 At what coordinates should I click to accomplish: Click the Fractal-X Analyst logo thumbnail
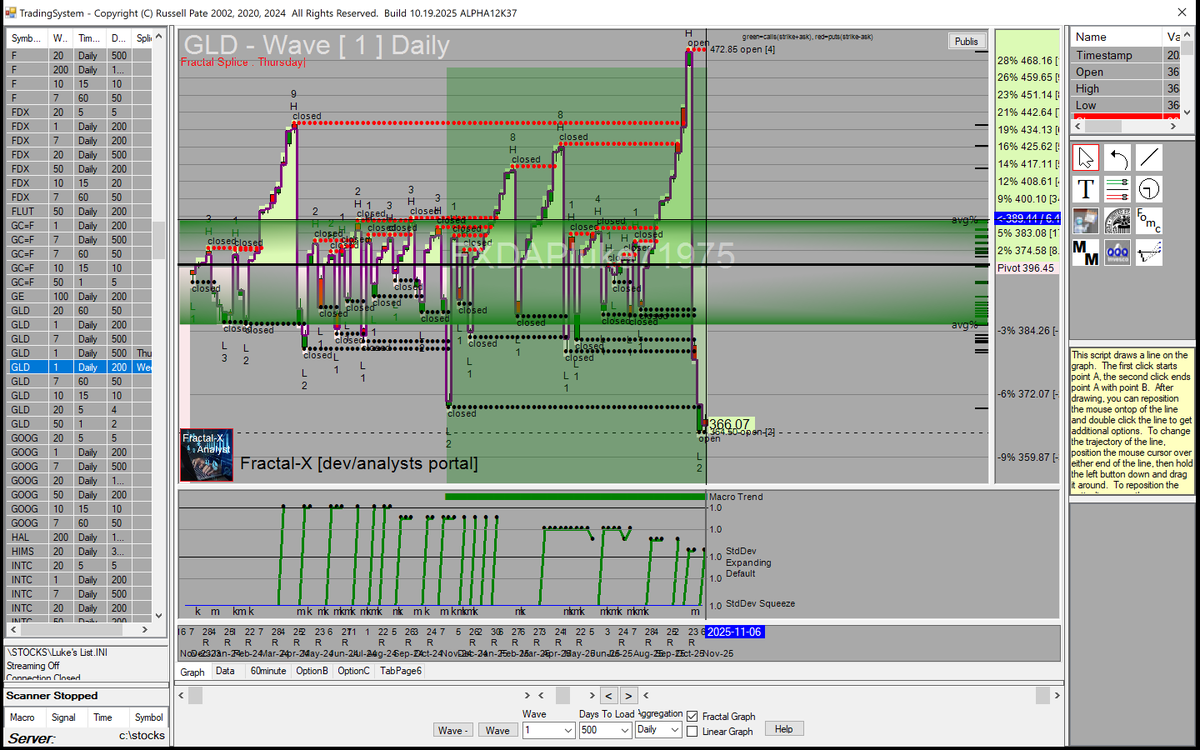tap(206, 455)
